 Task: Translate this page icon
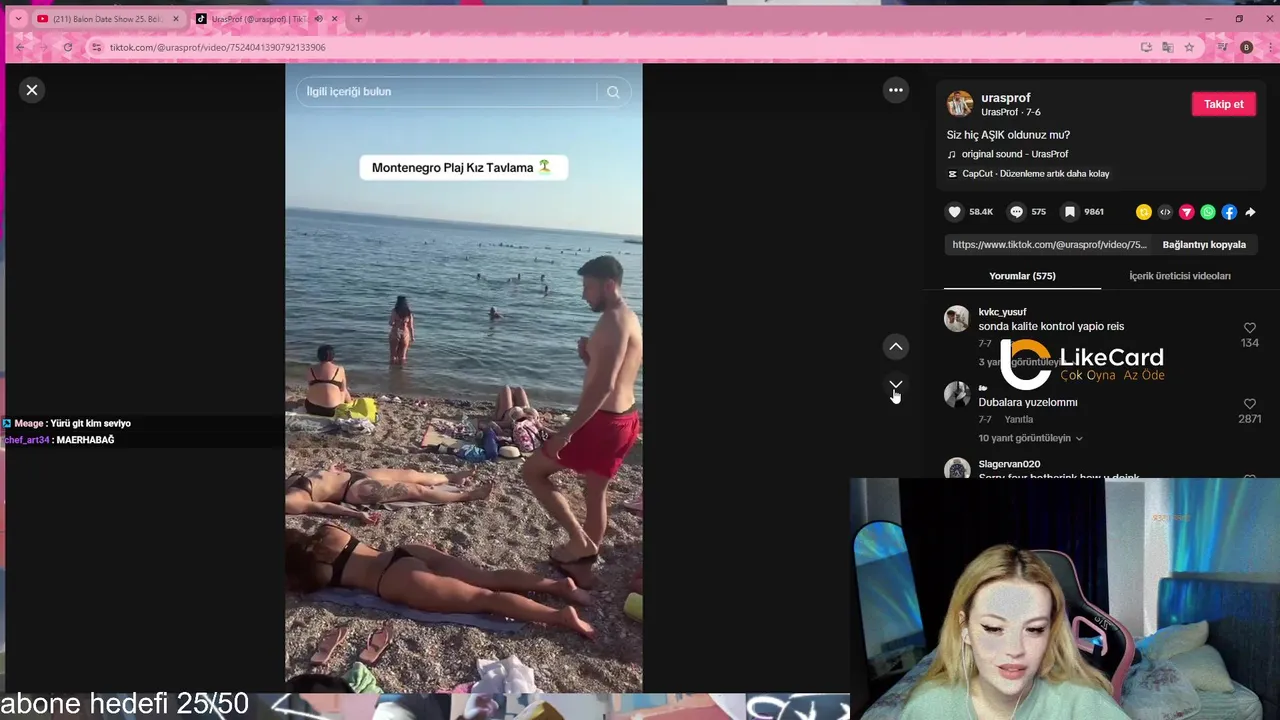(1167, 47)
